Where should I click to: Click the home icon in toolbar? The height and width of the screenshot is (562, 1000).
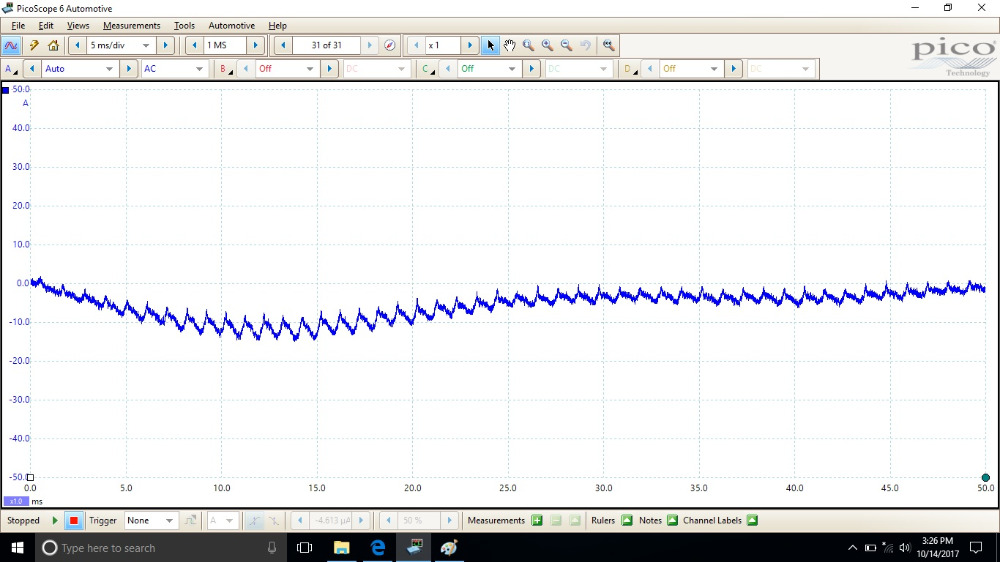[53, 45]
